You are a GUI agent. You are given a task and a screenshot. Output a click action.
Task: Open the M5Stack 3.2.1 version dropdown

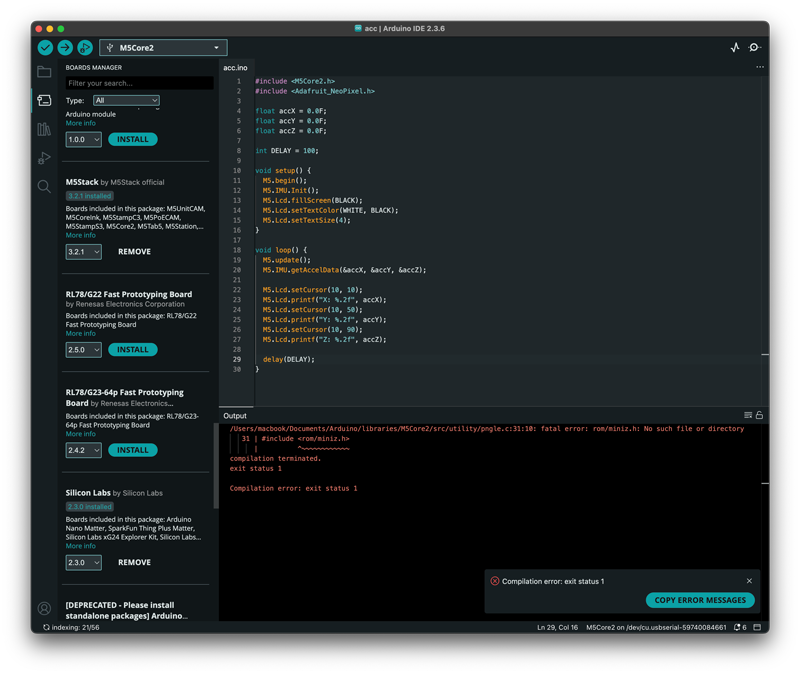point(84,252)
